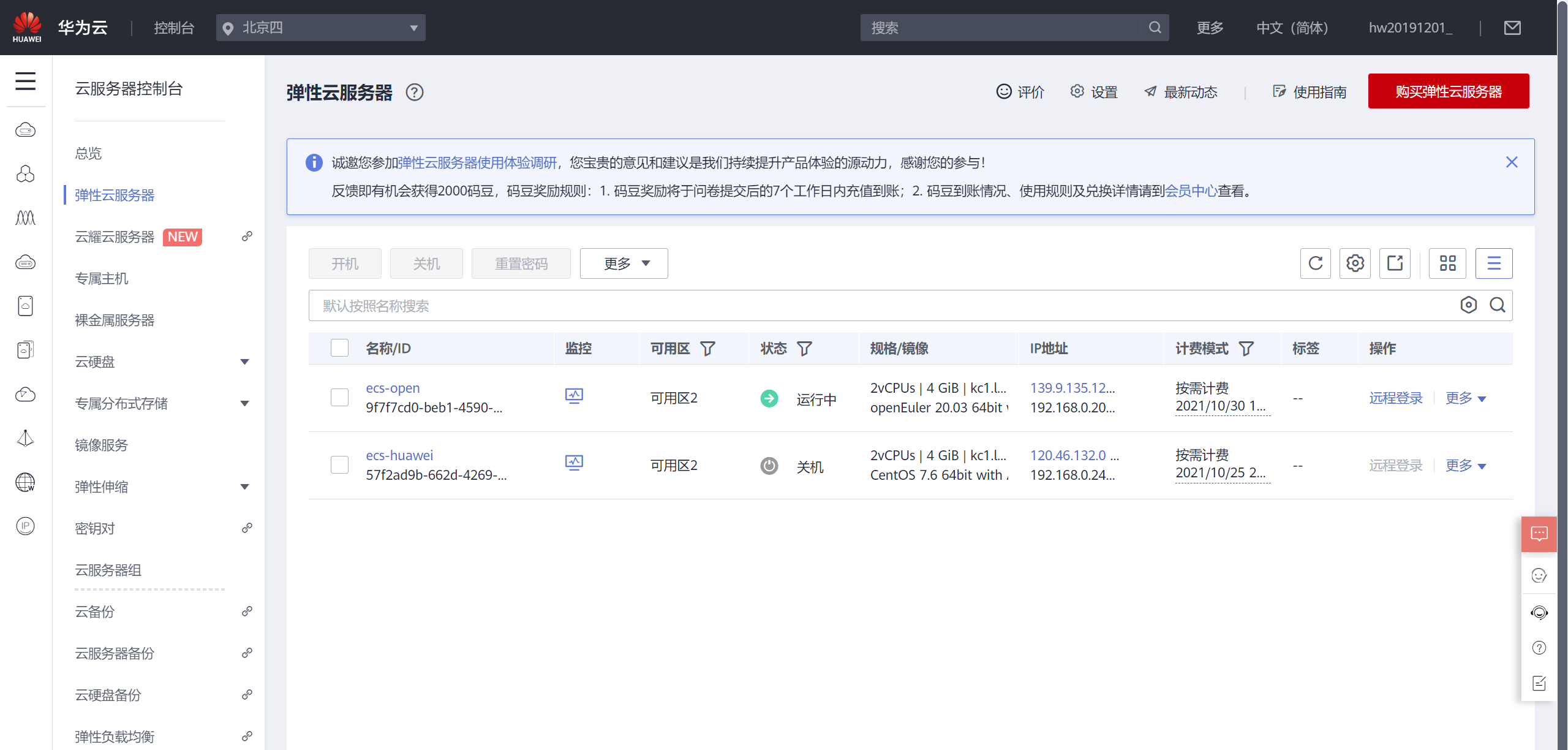
Task: Tick the checkbox for ecs-open
Action: click(339, 397)
